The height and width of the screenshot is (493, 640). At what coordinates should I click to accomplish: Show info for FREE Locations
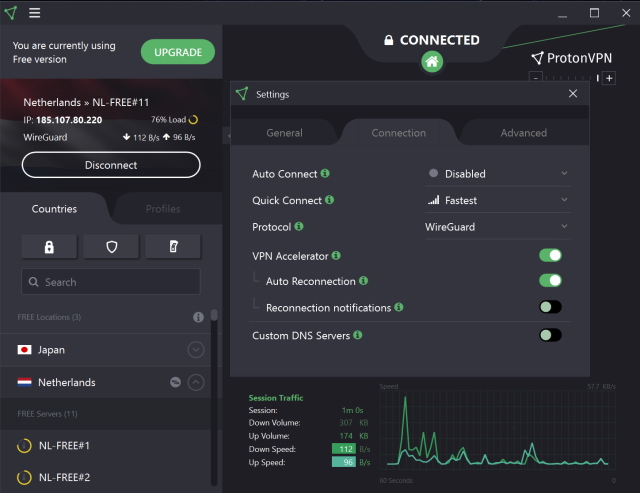[198, 317]
